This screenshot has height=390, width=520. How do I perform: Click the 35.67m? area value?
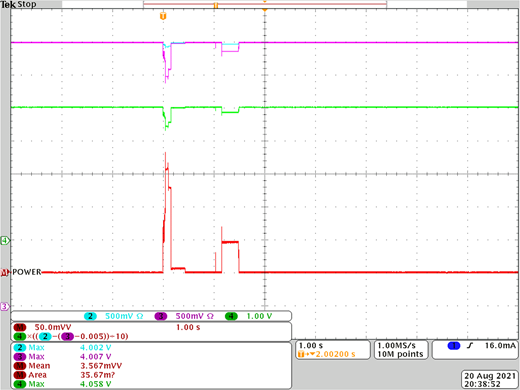tap(98, 375)
